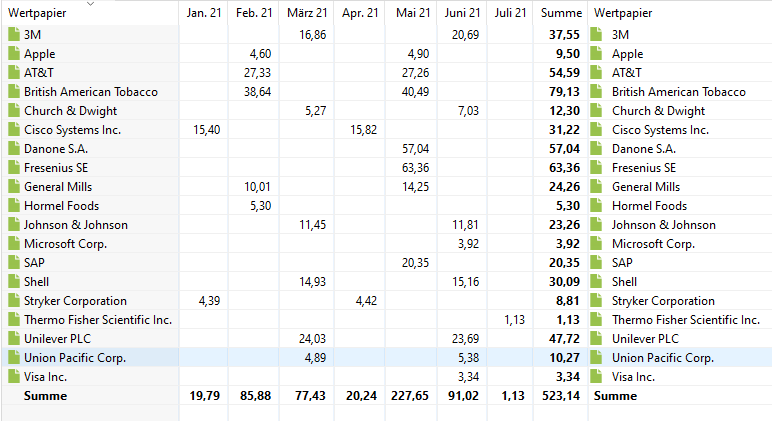Select Stryker Corporation name in left column

point(75,301)
